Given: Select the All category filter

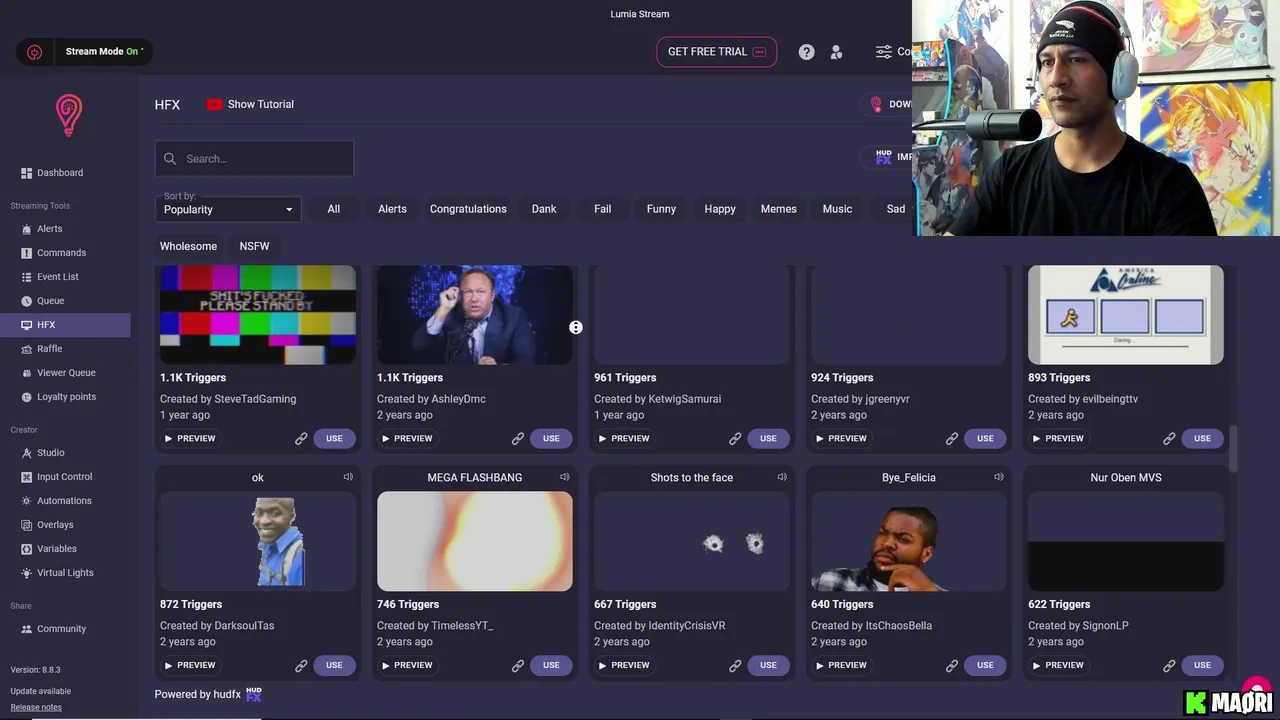Looking at the screenshot, I should (x=334, y=209).
